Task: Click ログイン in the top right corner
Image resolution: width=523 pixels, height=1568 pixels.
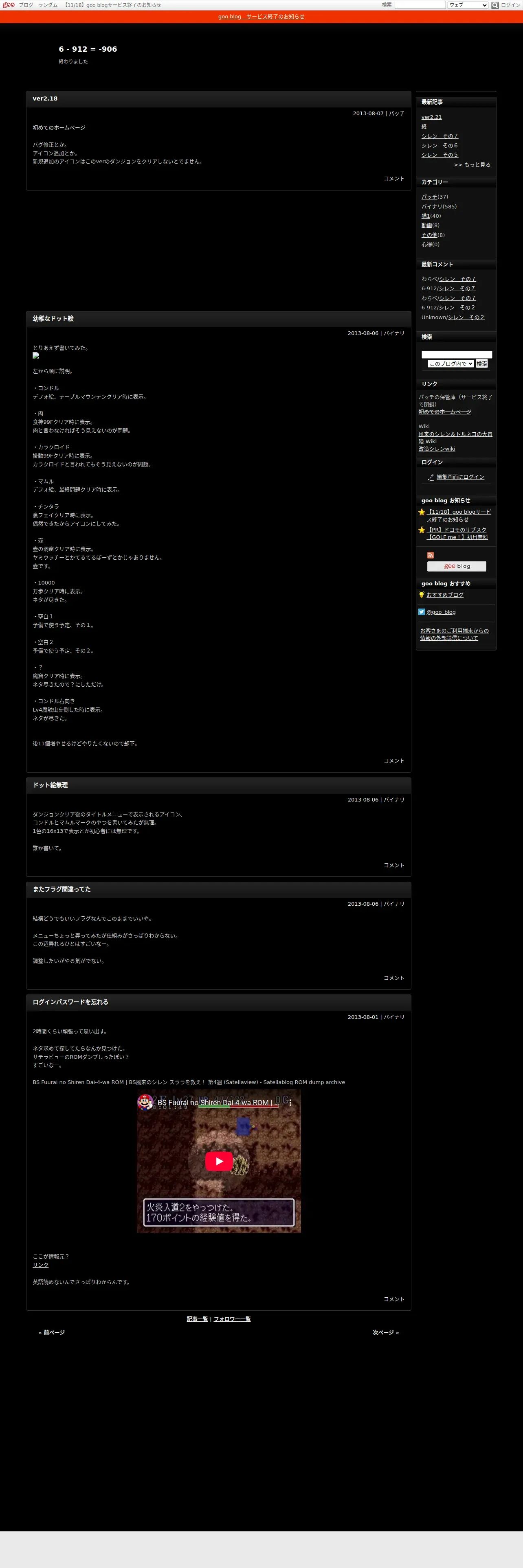Action: tap(511, 5)
